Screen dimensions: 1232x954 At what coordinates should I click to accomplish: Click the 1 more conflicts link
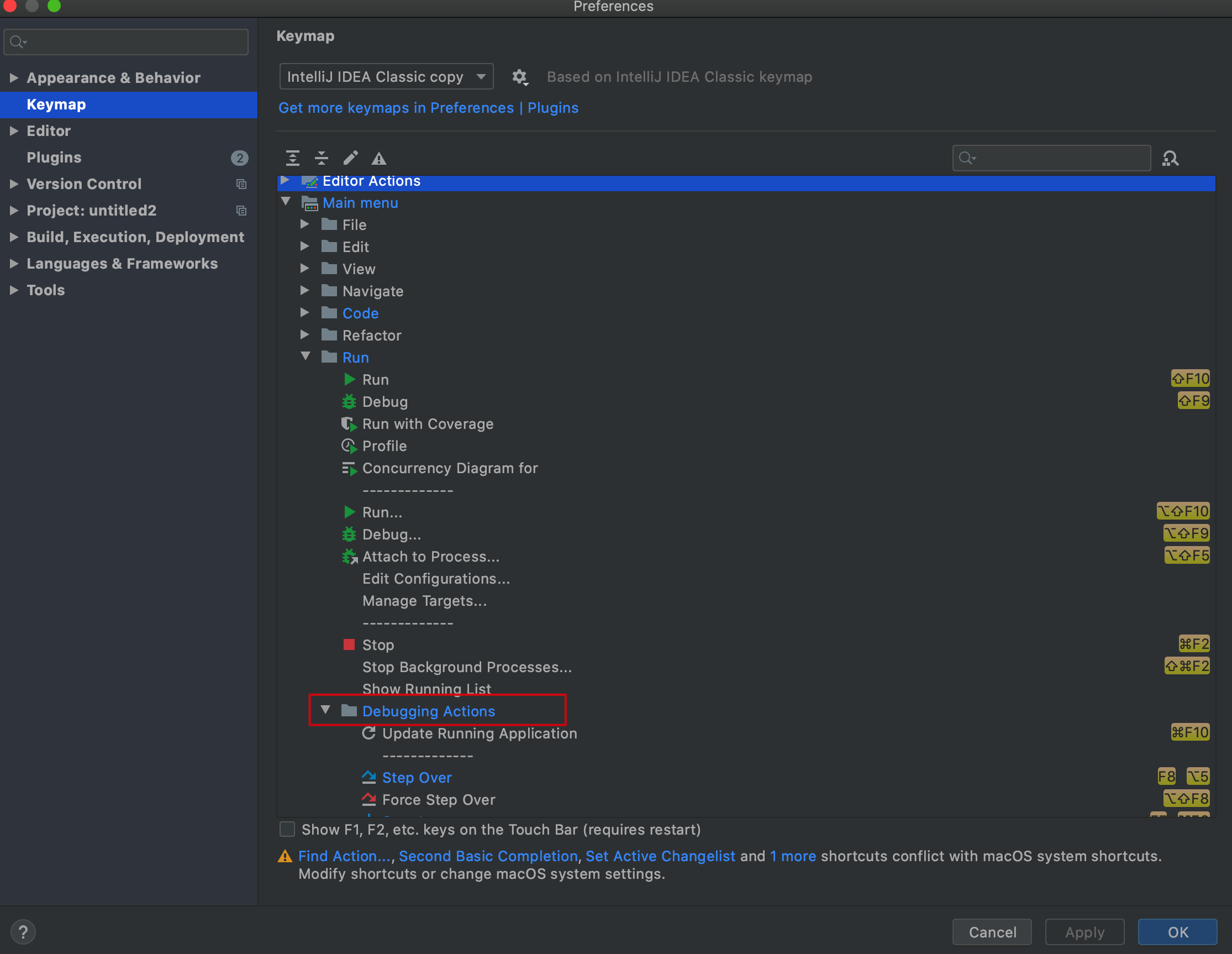pyautogui.click(x=793, y=856)
